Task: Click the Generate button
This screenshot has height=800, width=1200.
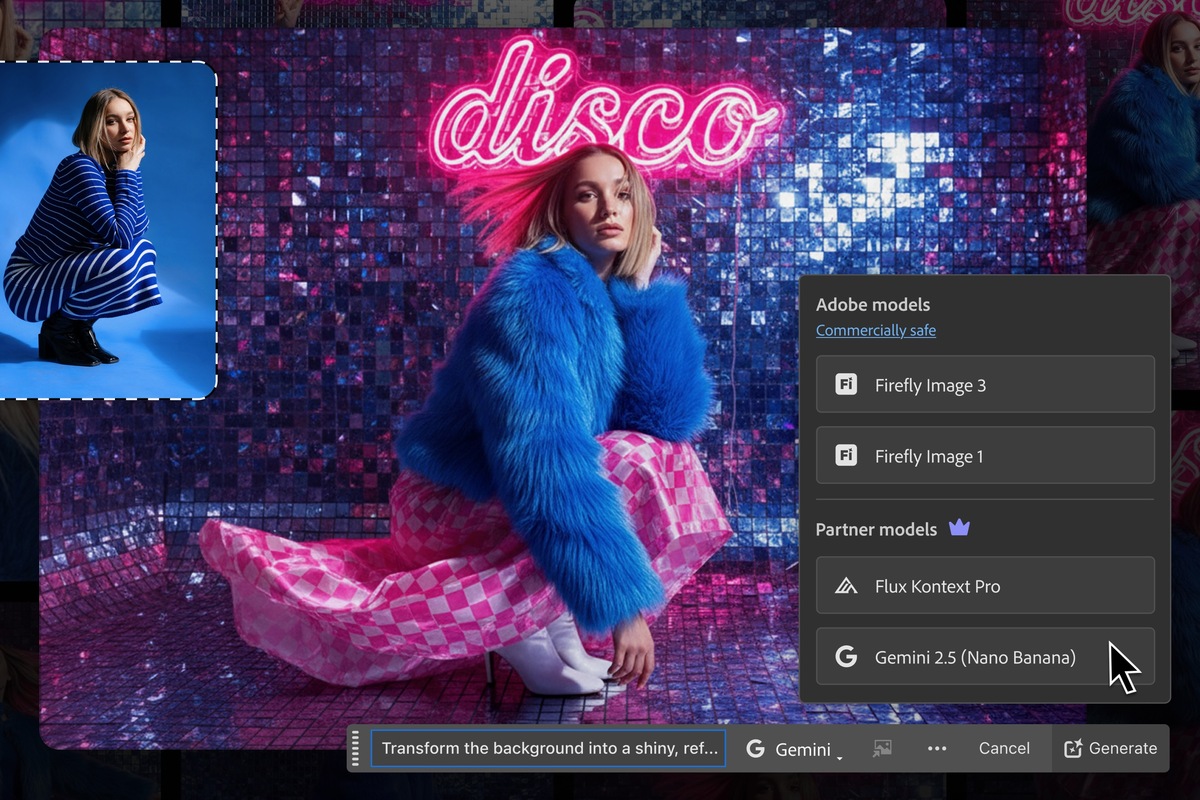Action: click(1110, 748)
